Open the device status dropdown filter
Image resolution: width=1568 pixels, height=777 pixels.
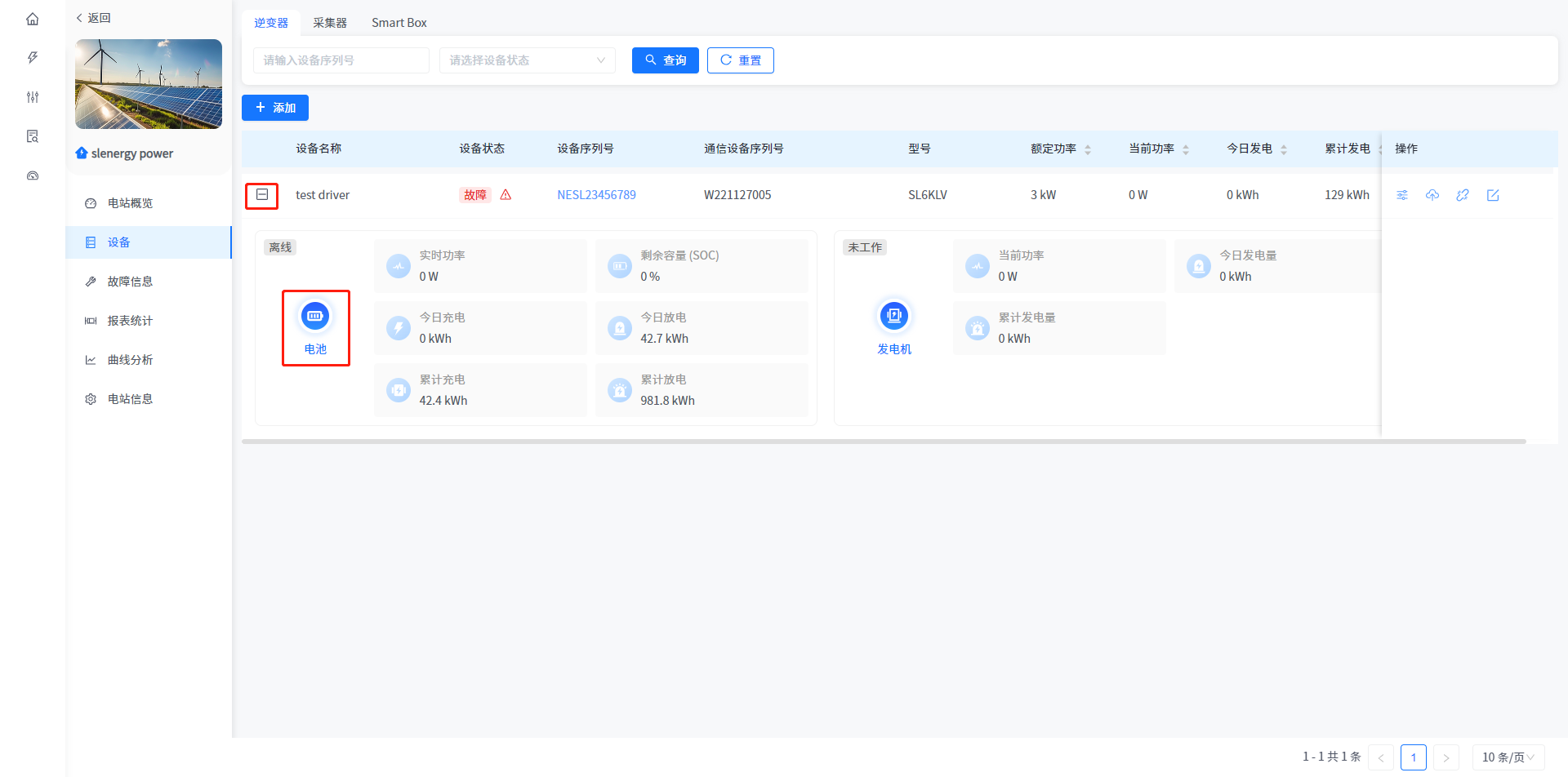[x=527, y=60]
